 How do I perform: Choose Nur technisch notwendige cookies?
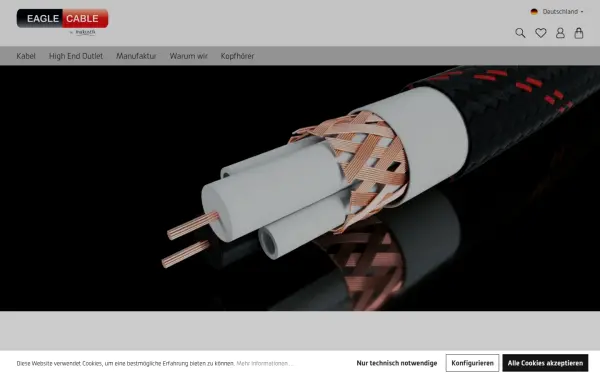point(397,363)
